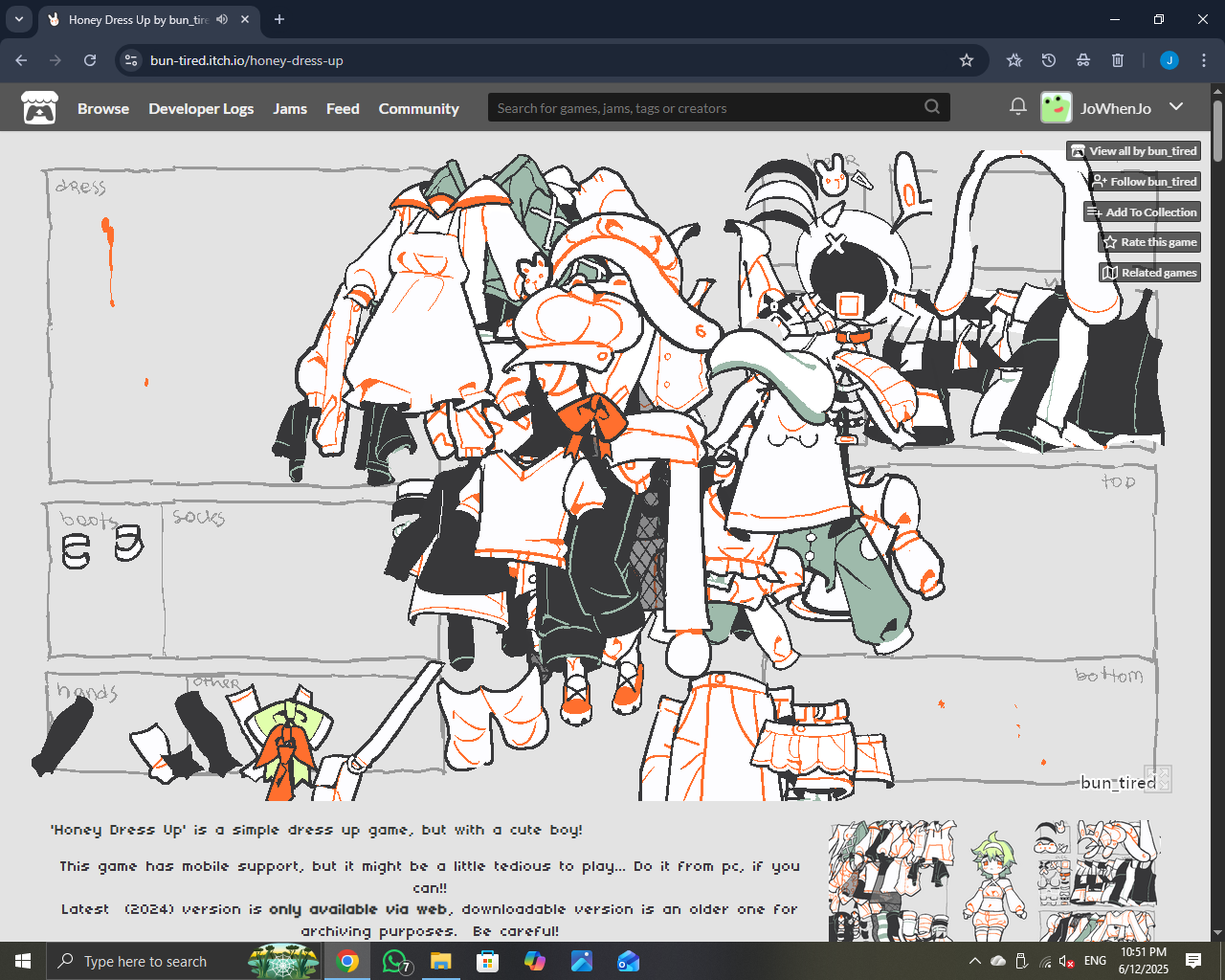This screenshot has height=980, width=1225.
Task: View site information in the address bar
Action: (131, 60)
